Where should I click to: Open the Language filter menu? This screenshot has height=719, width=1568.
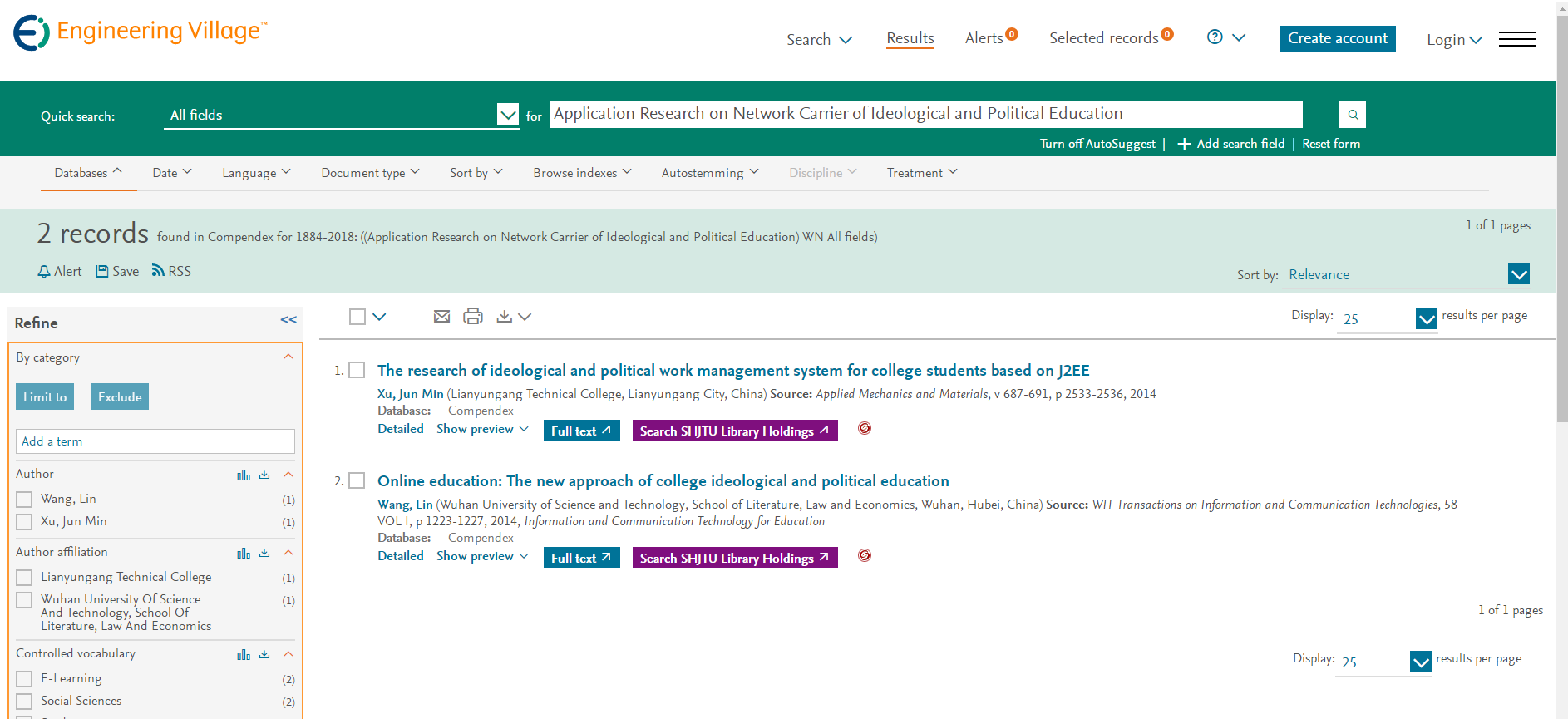[256, 173]
